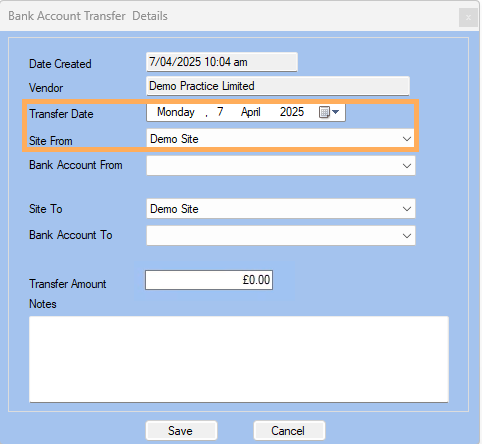
Task: Select the month April in Transfer Date
Action: [x=250, y=112]
